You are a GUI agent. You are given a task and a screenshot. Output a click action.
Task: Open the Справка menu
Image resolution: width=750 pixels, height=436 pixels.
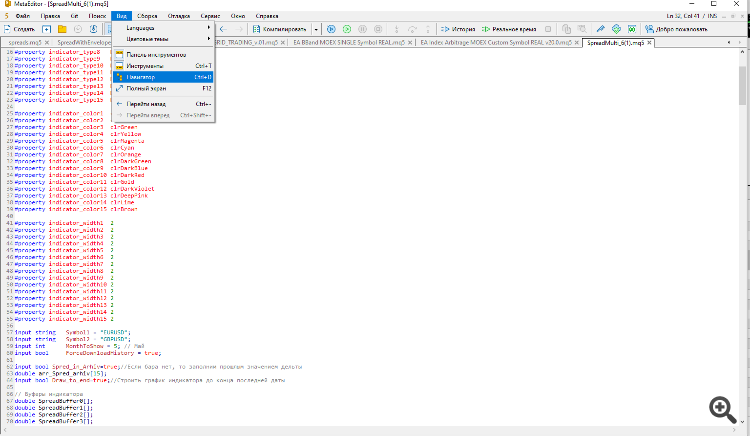(267, 16)
